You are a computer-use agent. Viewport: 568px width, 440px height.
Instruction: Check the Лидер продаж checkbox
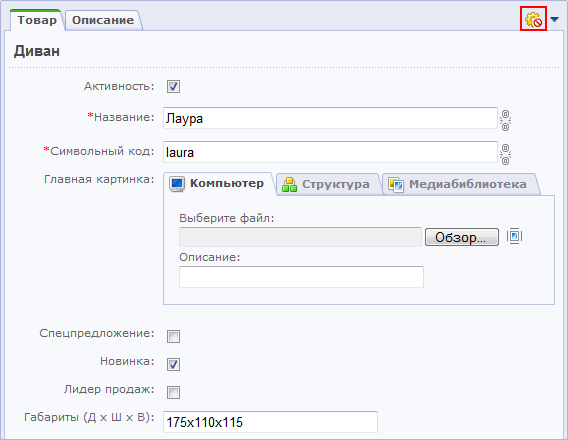click(173, 392)
